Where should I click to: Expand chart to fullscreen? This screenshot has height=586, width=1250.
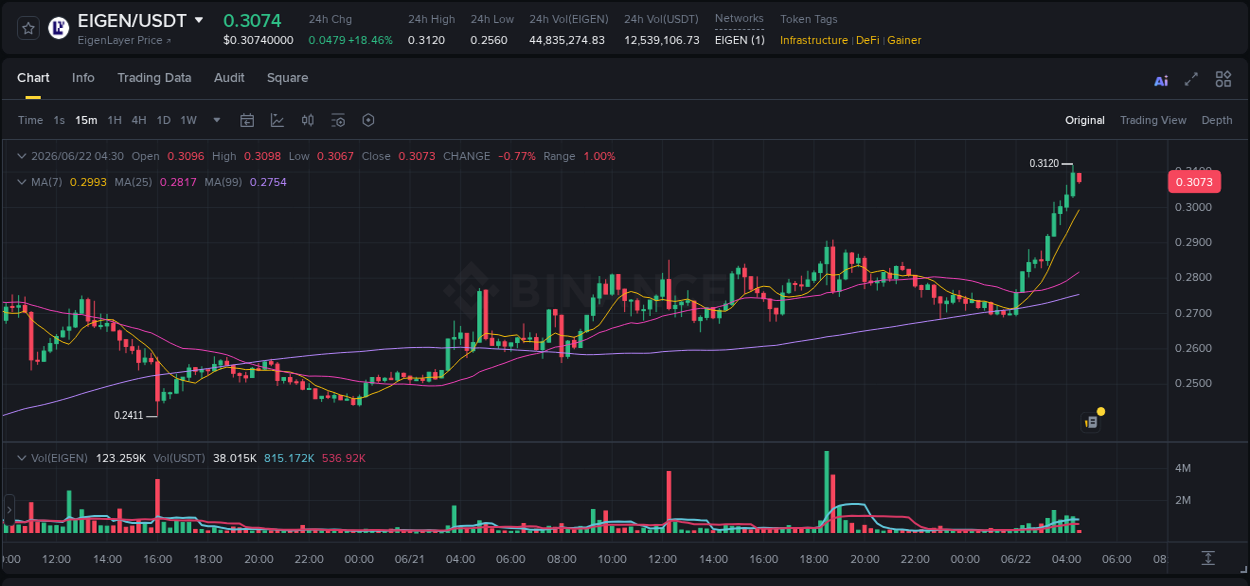coord(1191,80)
